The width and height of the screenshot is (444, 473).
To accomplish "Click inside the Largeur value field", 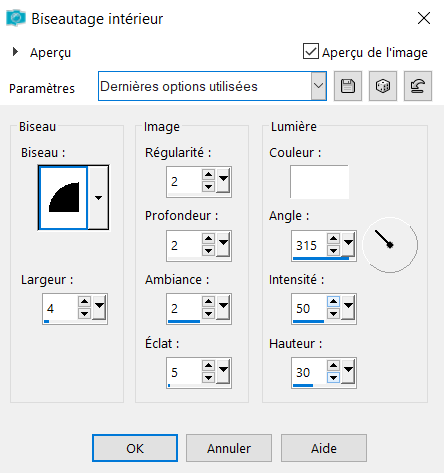I will (x=61, y=308).
